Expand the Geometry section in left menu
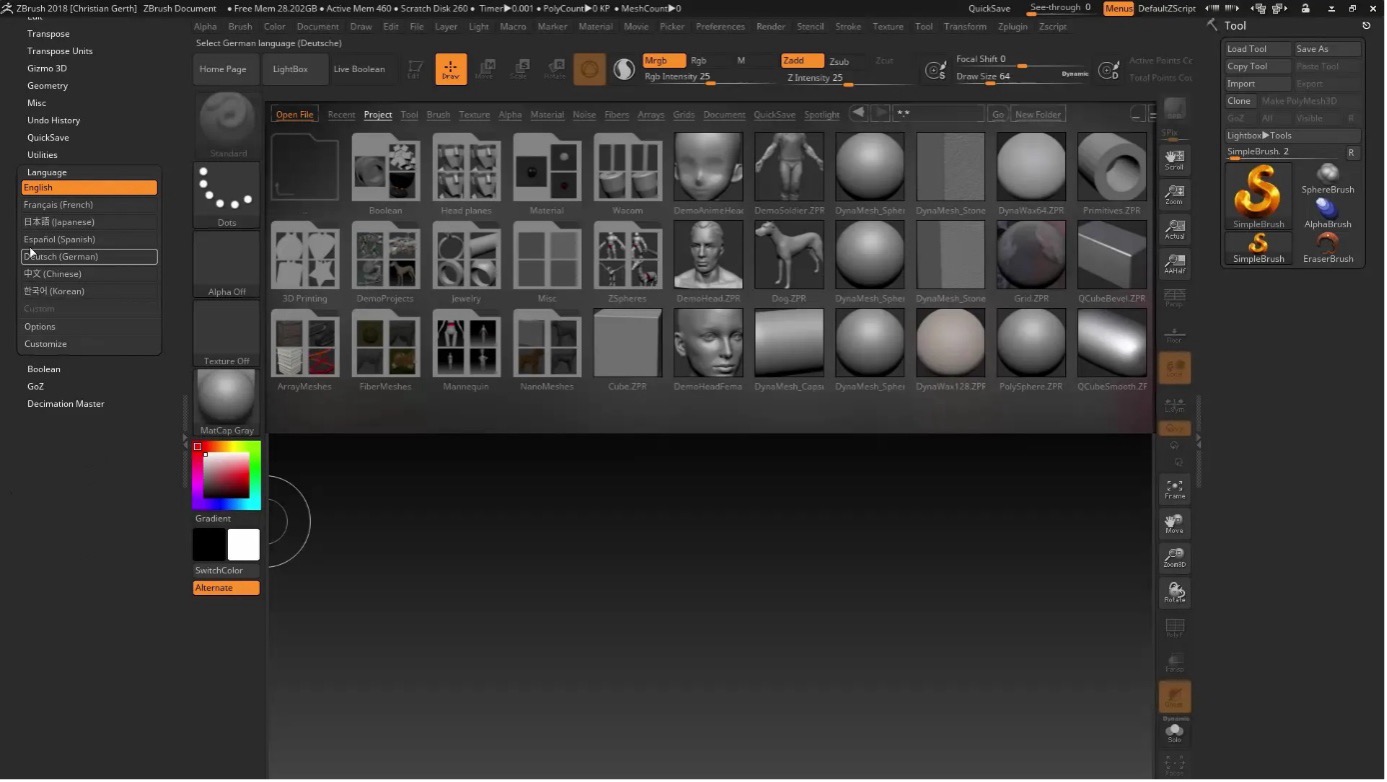The height and width of the screenshot is (782, 1387). point(48,86)
